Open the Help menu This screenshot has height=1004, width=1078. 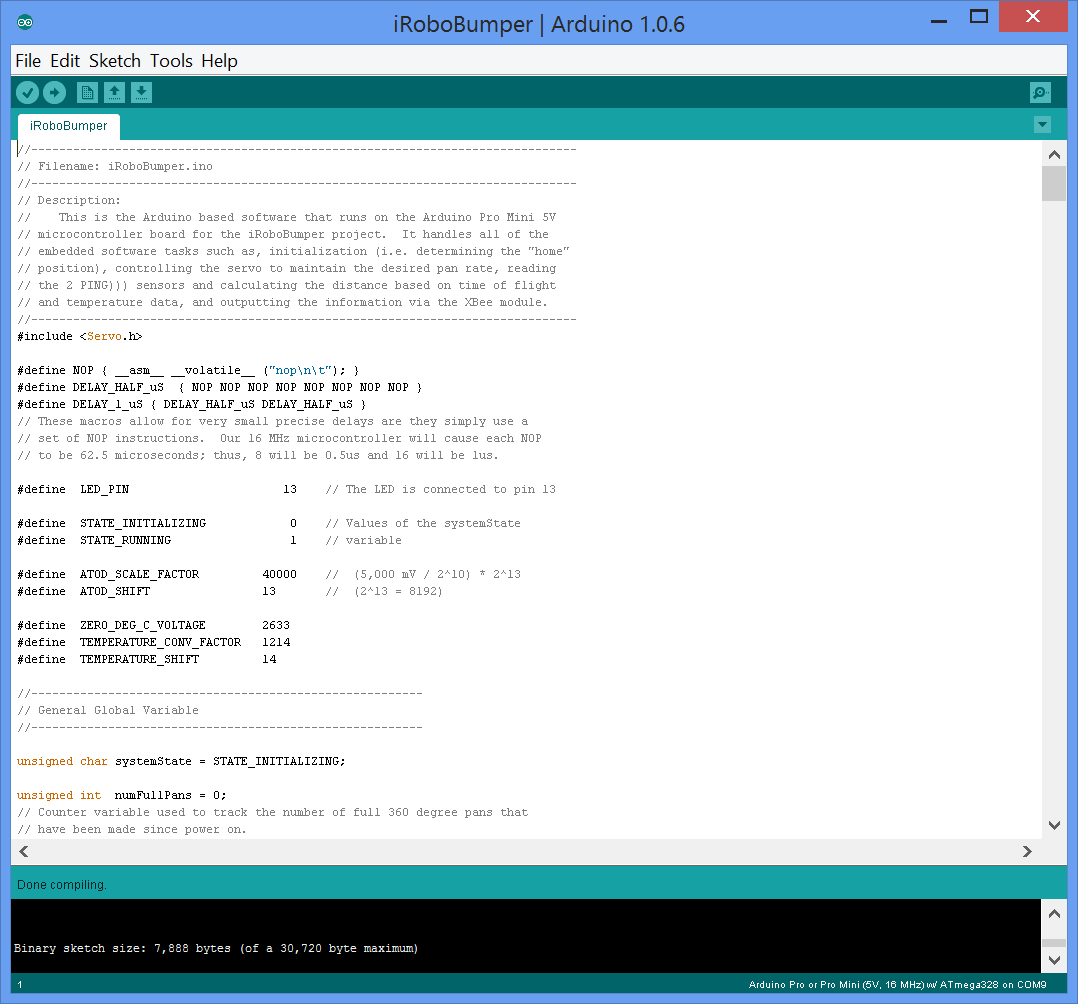[x=219, y=61]
